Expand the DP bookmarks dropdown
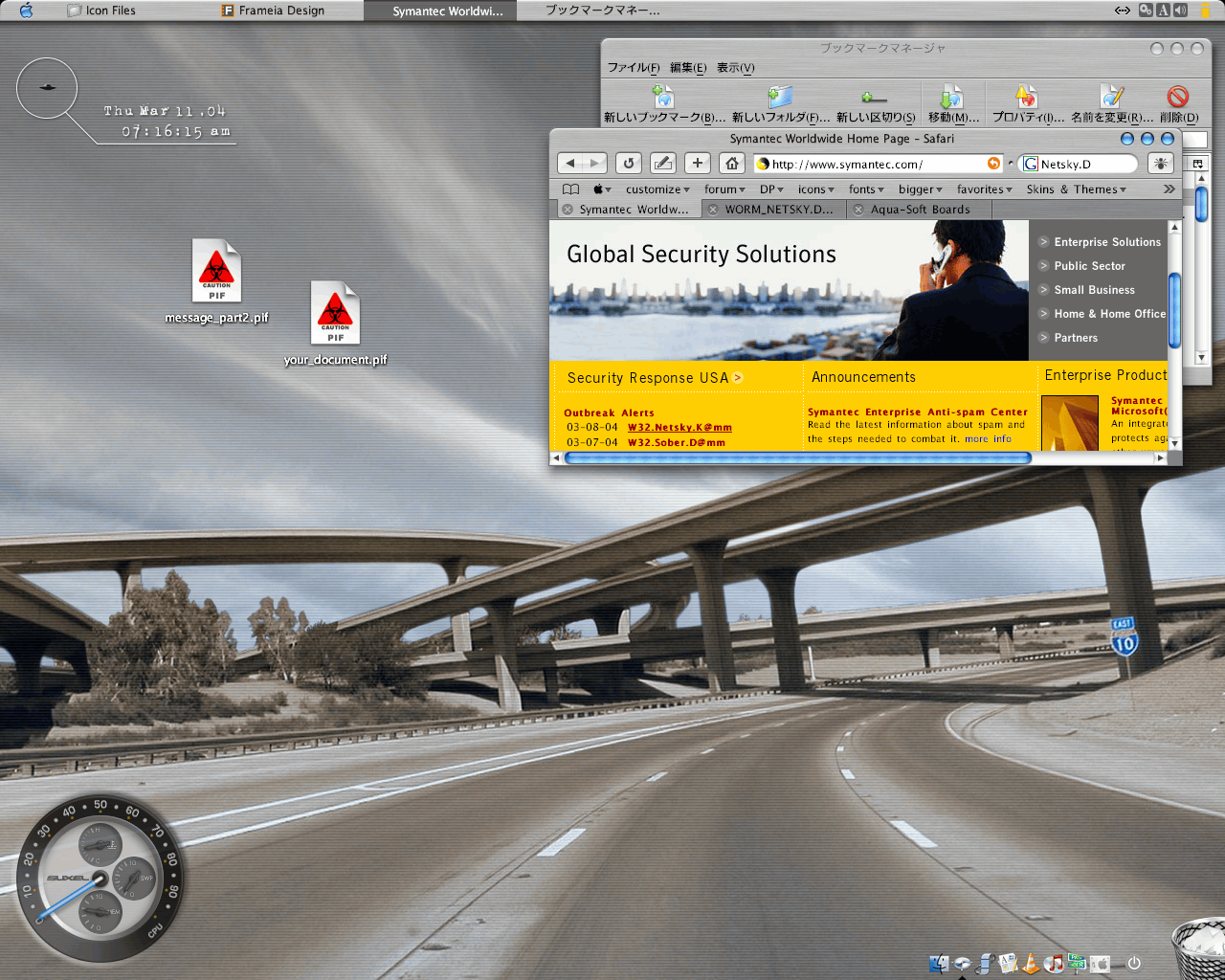Image resolution: width=1225 pixels, height=980 pixels. [771, 189]
